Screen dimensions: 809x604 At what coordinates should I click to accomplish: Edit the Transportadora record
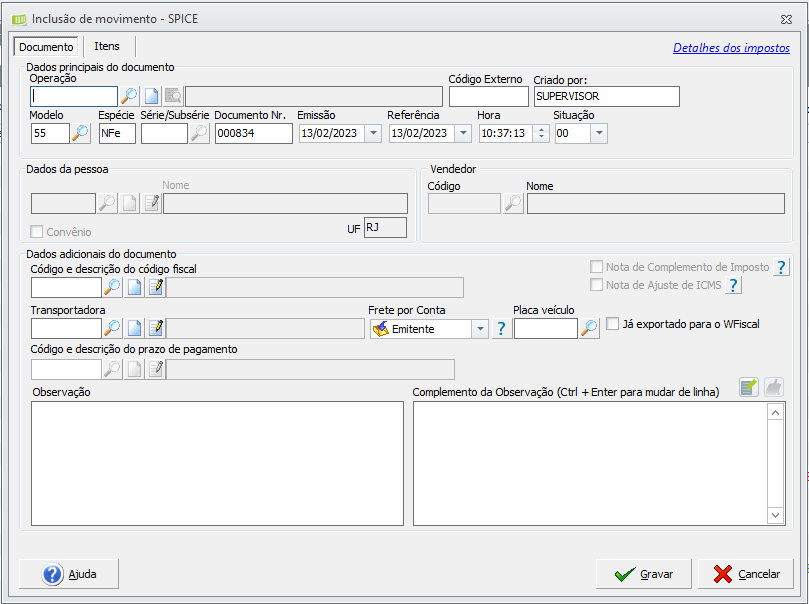[x=156, y=328]
